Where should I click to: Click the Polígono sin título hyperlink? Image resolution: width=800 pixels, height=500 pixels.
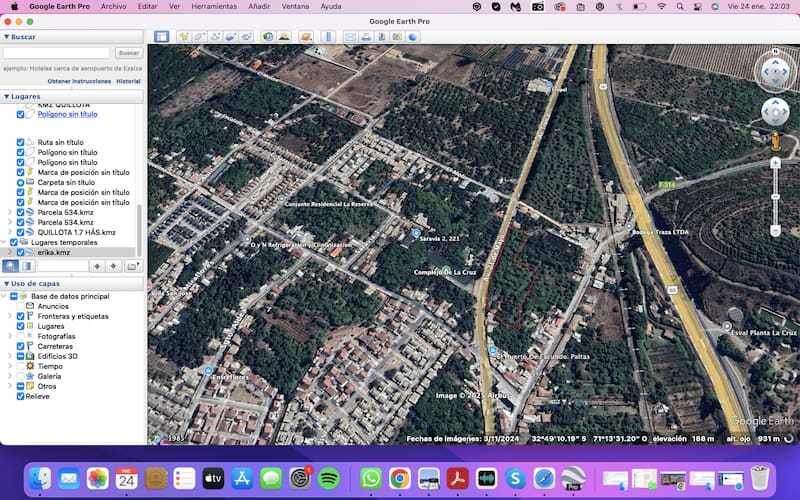pos(67,114)
